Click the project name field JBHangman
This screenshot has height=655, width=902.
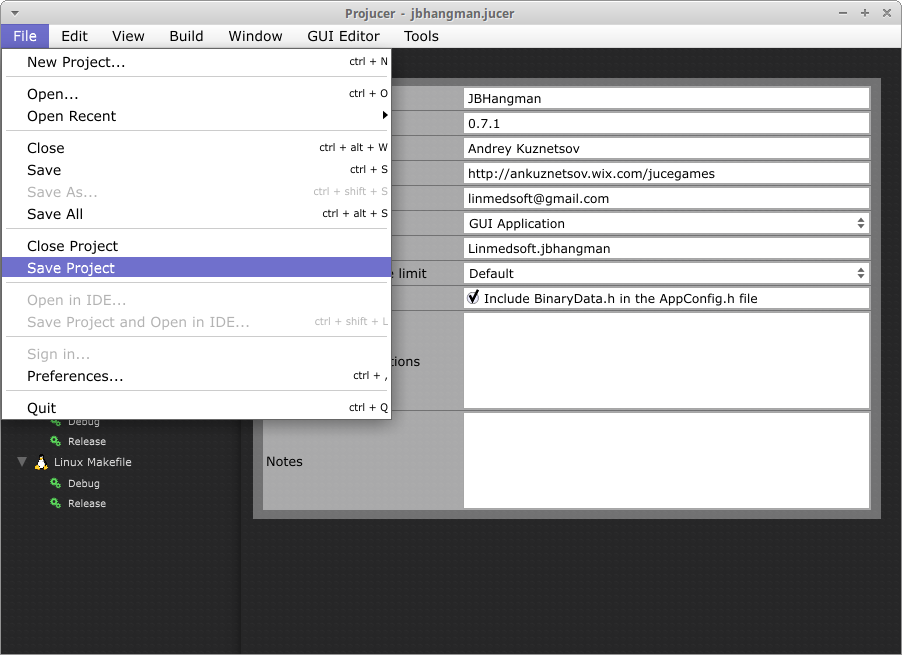point(666,98)
